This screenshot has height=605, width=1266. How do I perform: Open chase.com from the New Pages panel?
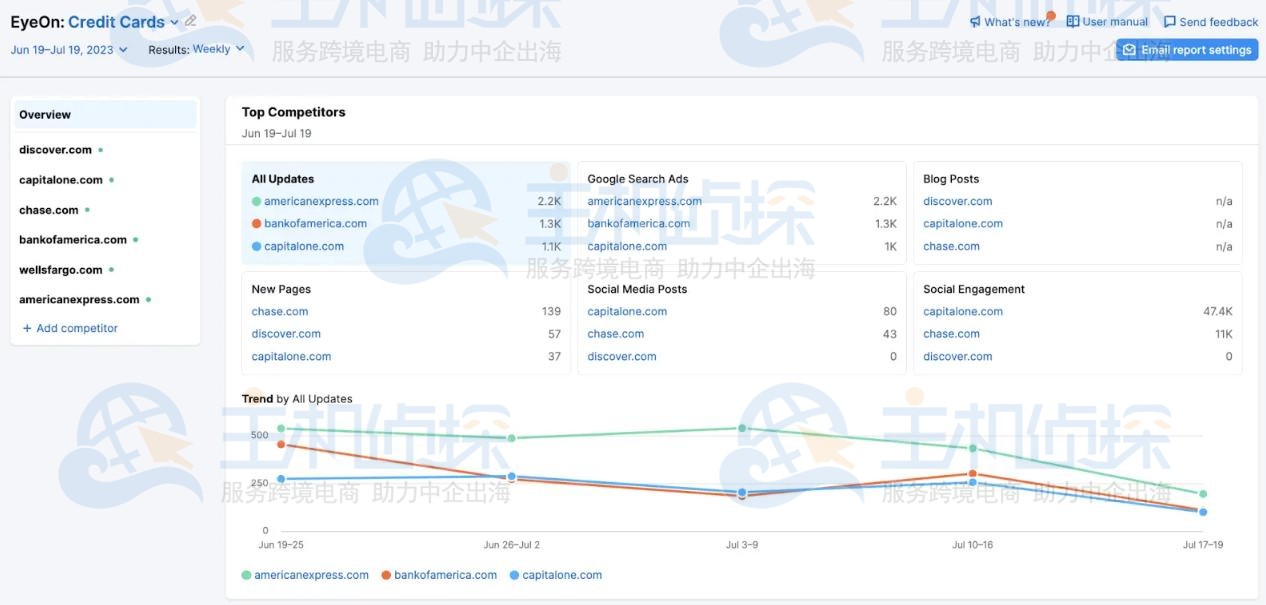coord(280,311)
